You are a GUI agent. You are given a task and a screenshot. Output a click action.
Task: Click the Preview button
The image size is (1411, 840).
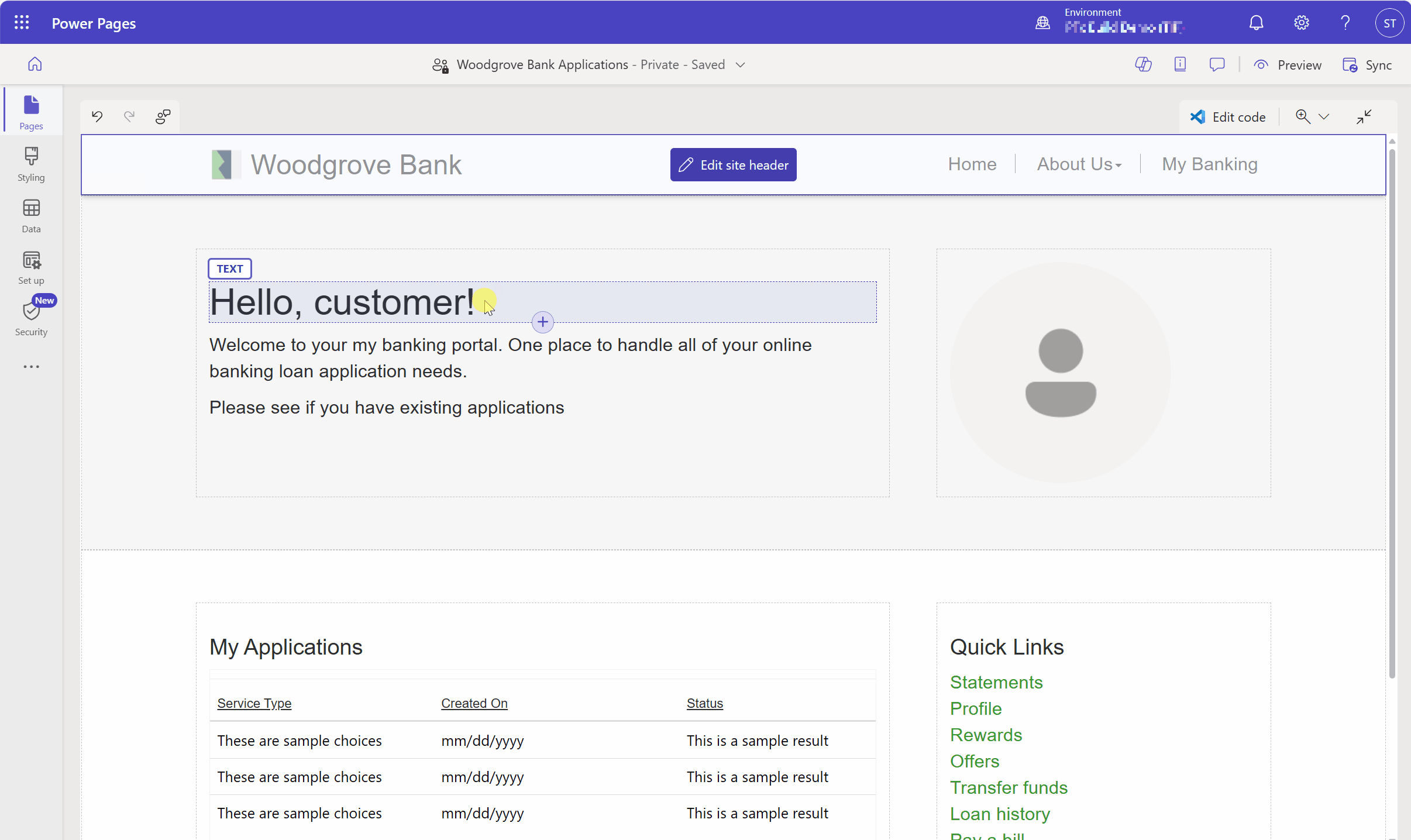(x=1288, y=65)
